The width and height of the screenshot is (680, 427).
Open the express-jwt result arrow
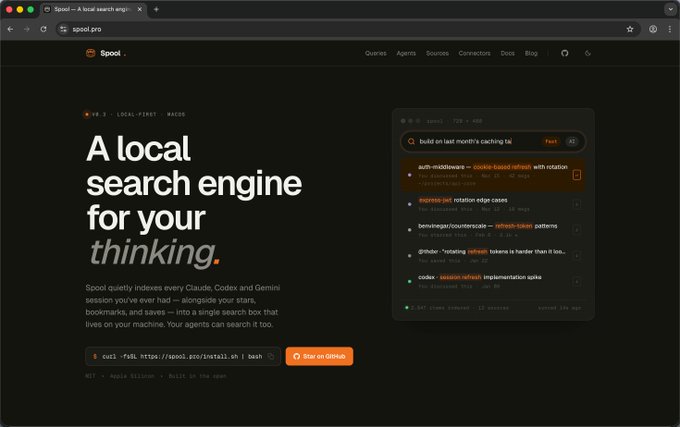coord(576,204)
